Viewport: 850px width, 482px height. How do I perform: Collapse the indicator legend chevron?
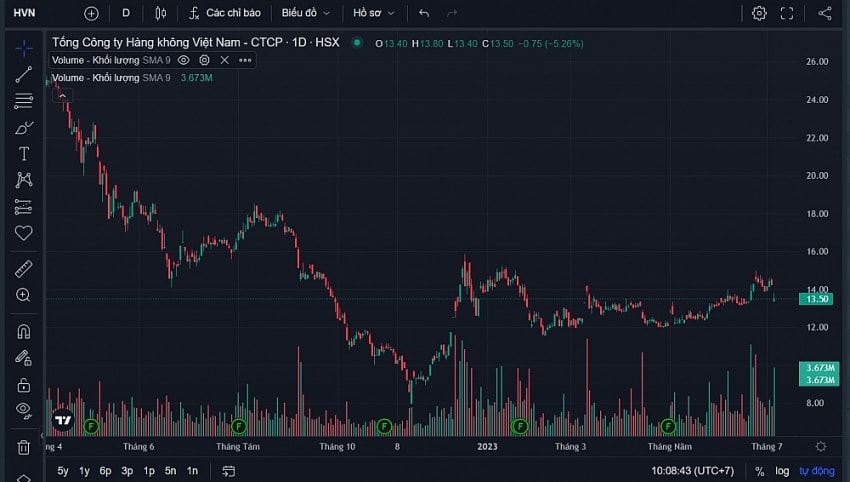pos(62,96)
